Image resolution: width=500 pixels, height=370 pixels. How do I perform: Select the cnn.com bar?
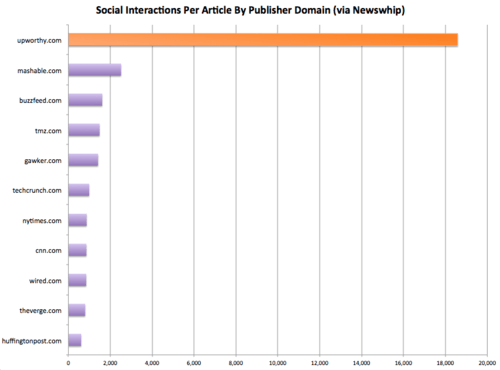click(77, 250)
